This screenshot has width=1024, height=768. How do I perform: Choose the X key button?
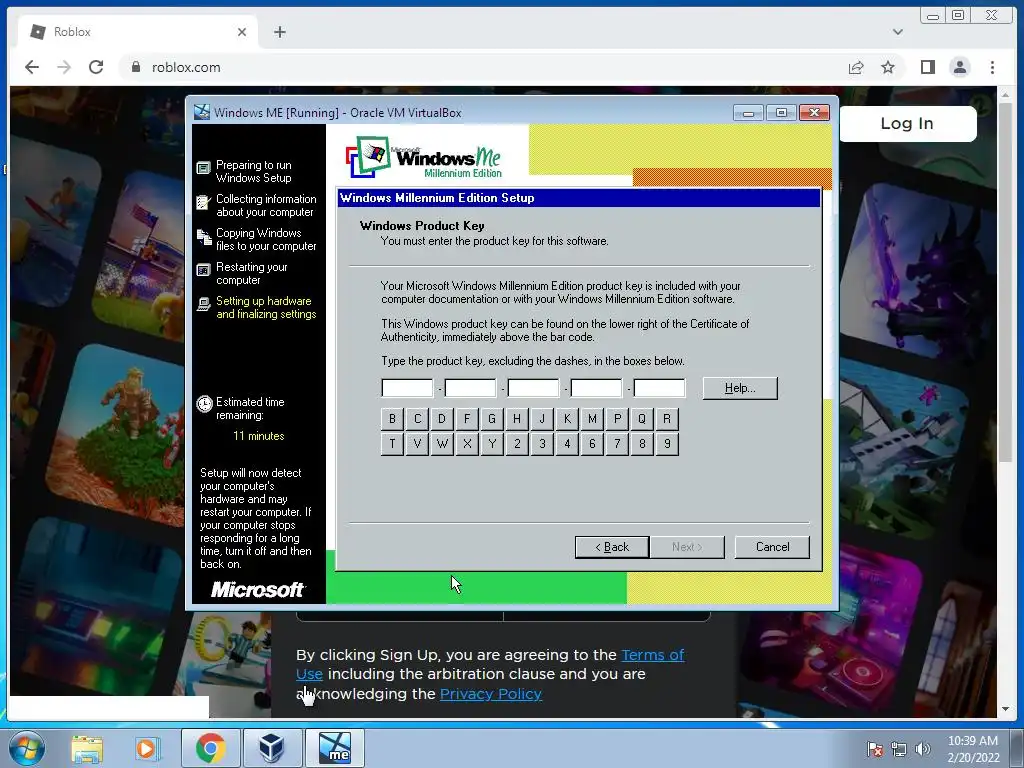click(467, 444)
